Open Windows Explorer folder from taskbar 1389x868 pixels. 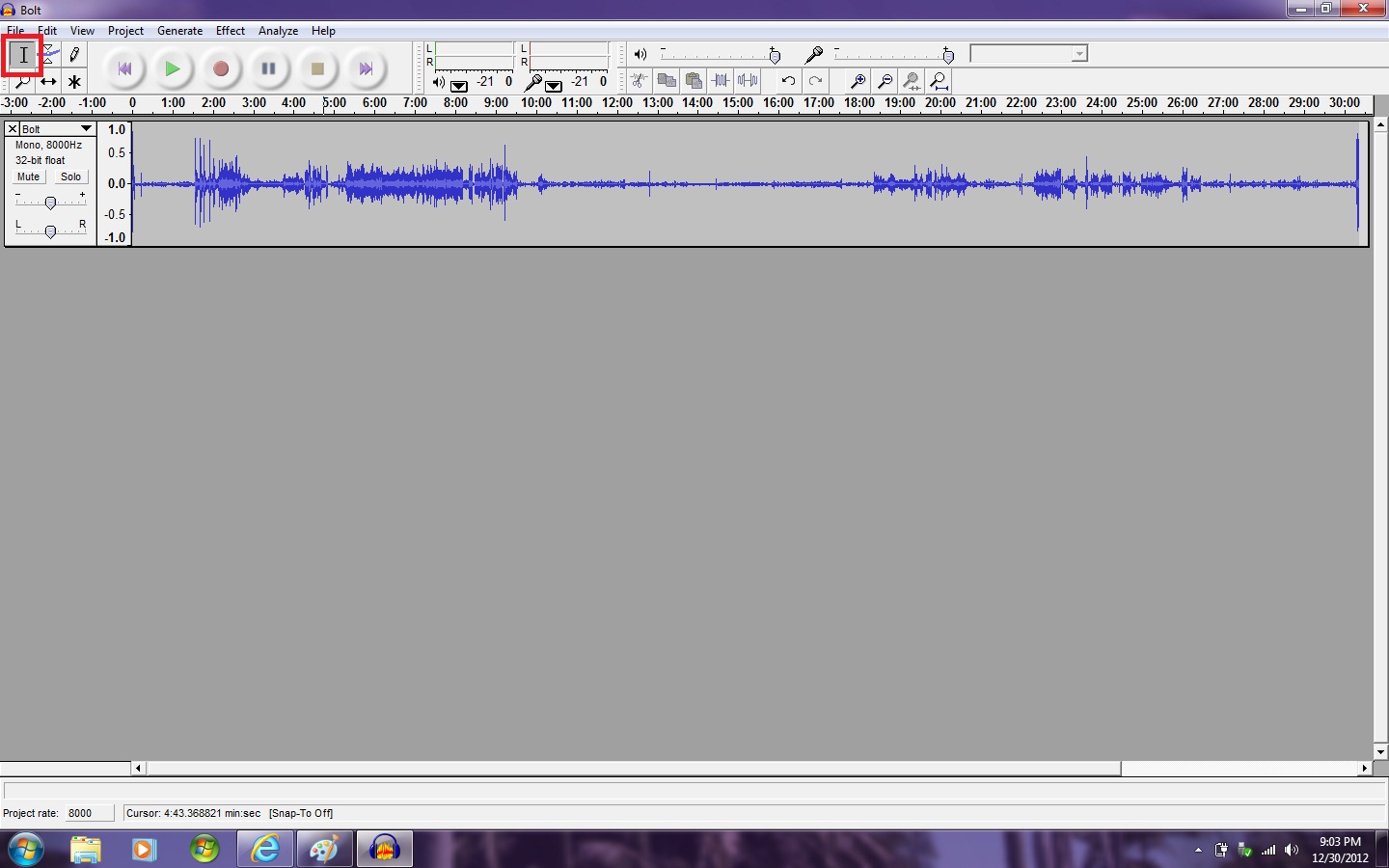point(86,850)
